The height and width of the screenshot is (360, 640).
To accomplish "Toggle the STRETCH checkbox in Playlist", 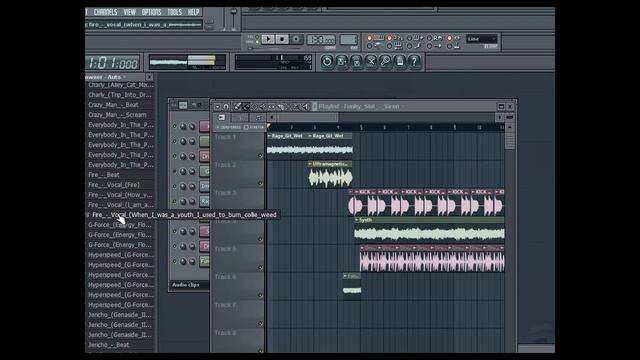I will [x=246, y=127].
